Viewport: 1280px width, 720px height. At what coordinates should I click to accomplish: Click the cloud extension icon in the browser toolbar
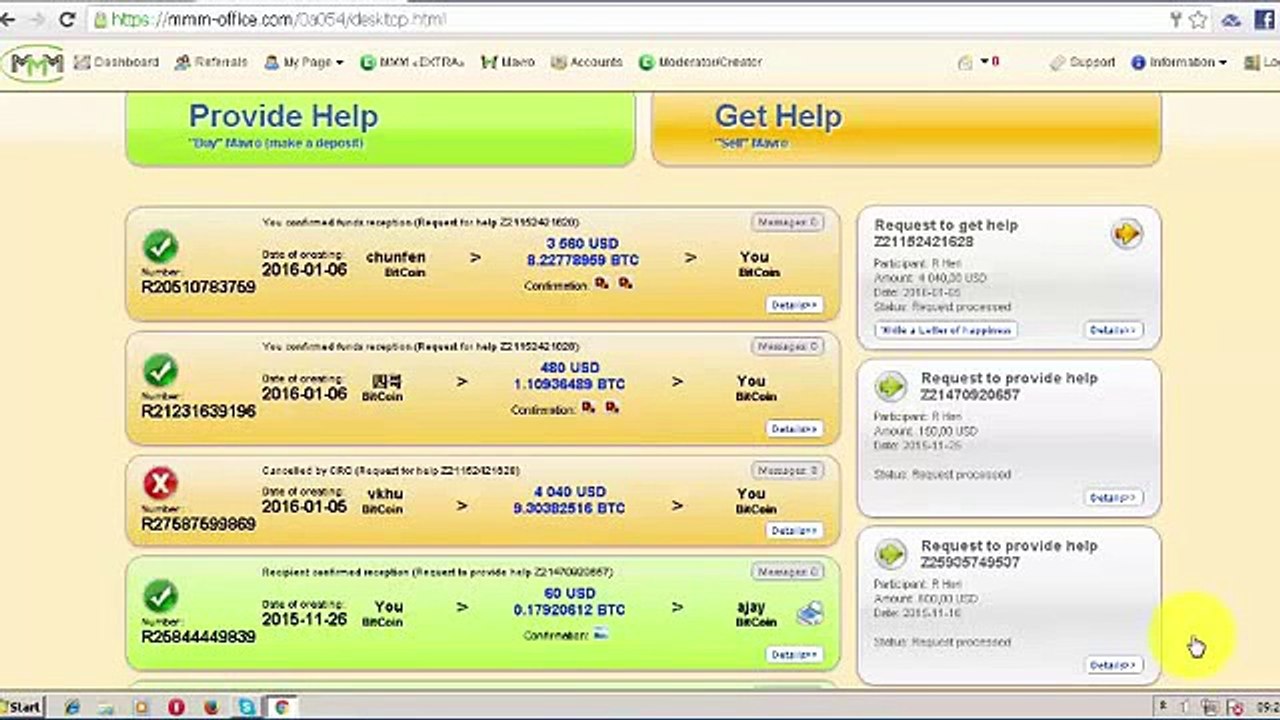(1232, 20)
